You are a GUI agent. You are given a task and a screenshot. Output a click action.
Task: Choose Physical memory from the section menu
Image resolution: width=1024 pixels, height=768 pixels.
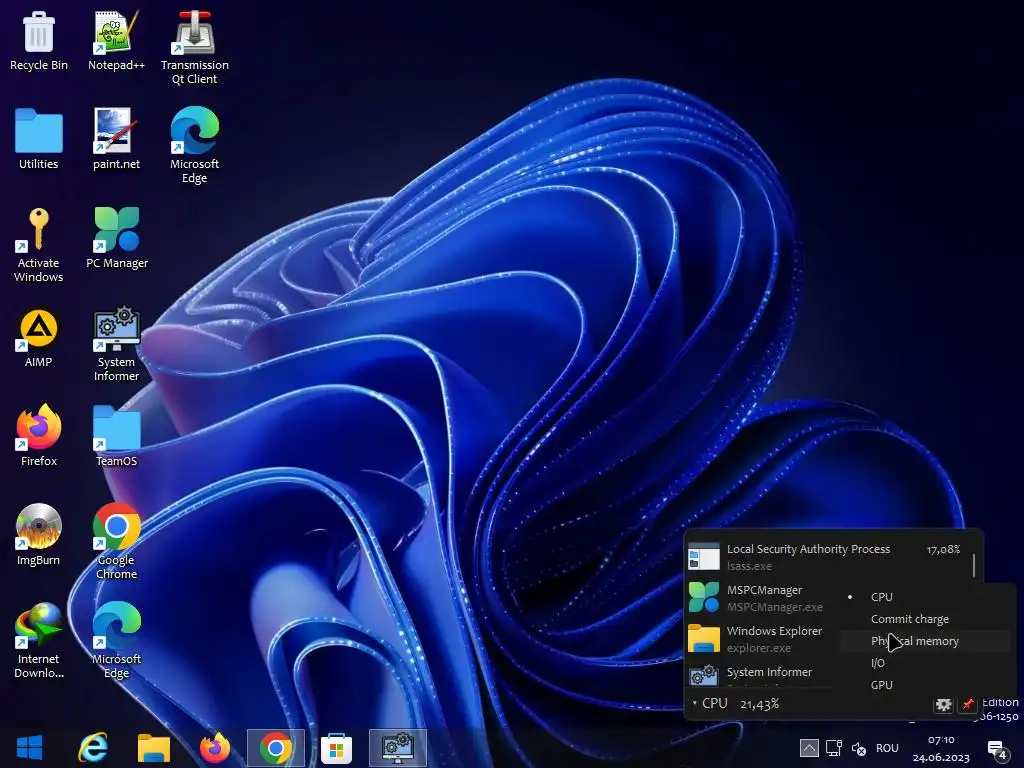tap(925, 641)
